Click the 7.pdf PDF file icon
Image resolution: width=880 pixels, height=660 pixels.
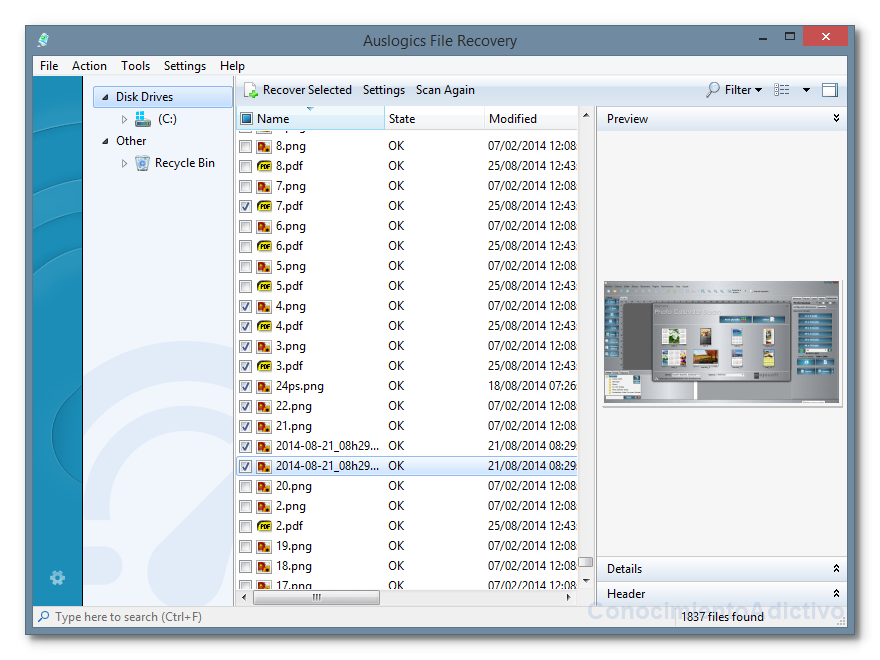point(264,206)
